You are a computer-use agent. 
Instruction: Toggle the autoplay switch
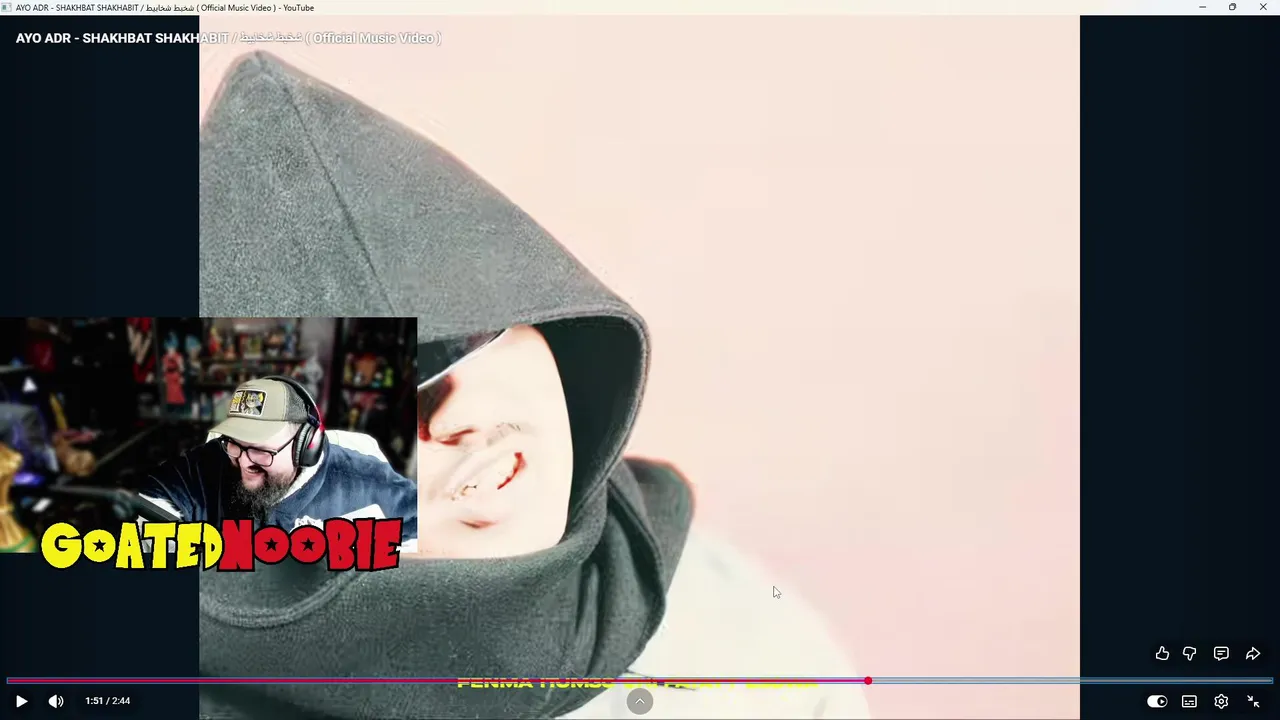tap(1157, 701)
